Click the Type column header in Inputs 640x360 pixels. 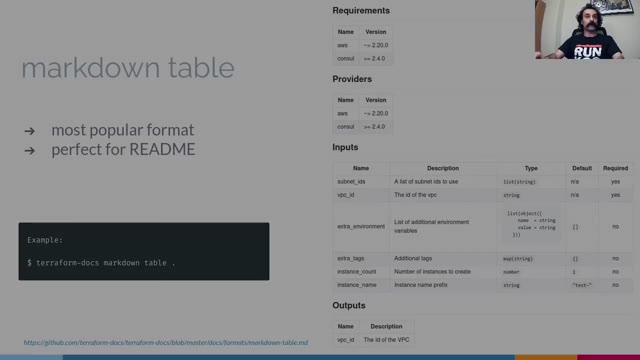(x=531, y=168)
